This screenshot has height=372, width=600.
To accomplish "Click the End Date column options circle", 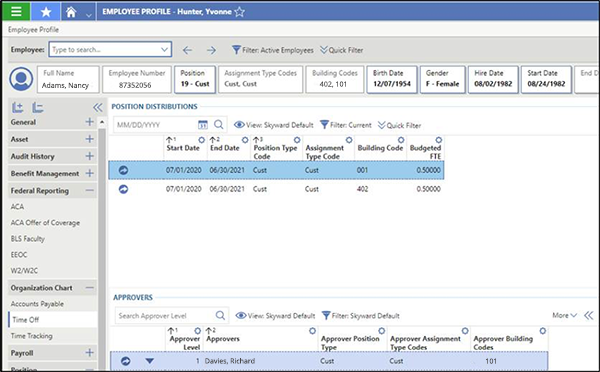I will (245, 140).
